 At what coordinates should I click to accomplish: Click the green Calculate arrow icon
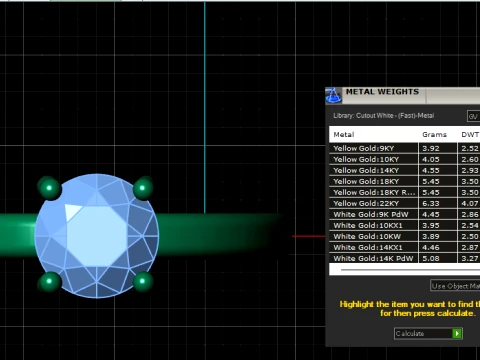pos(457,333)
